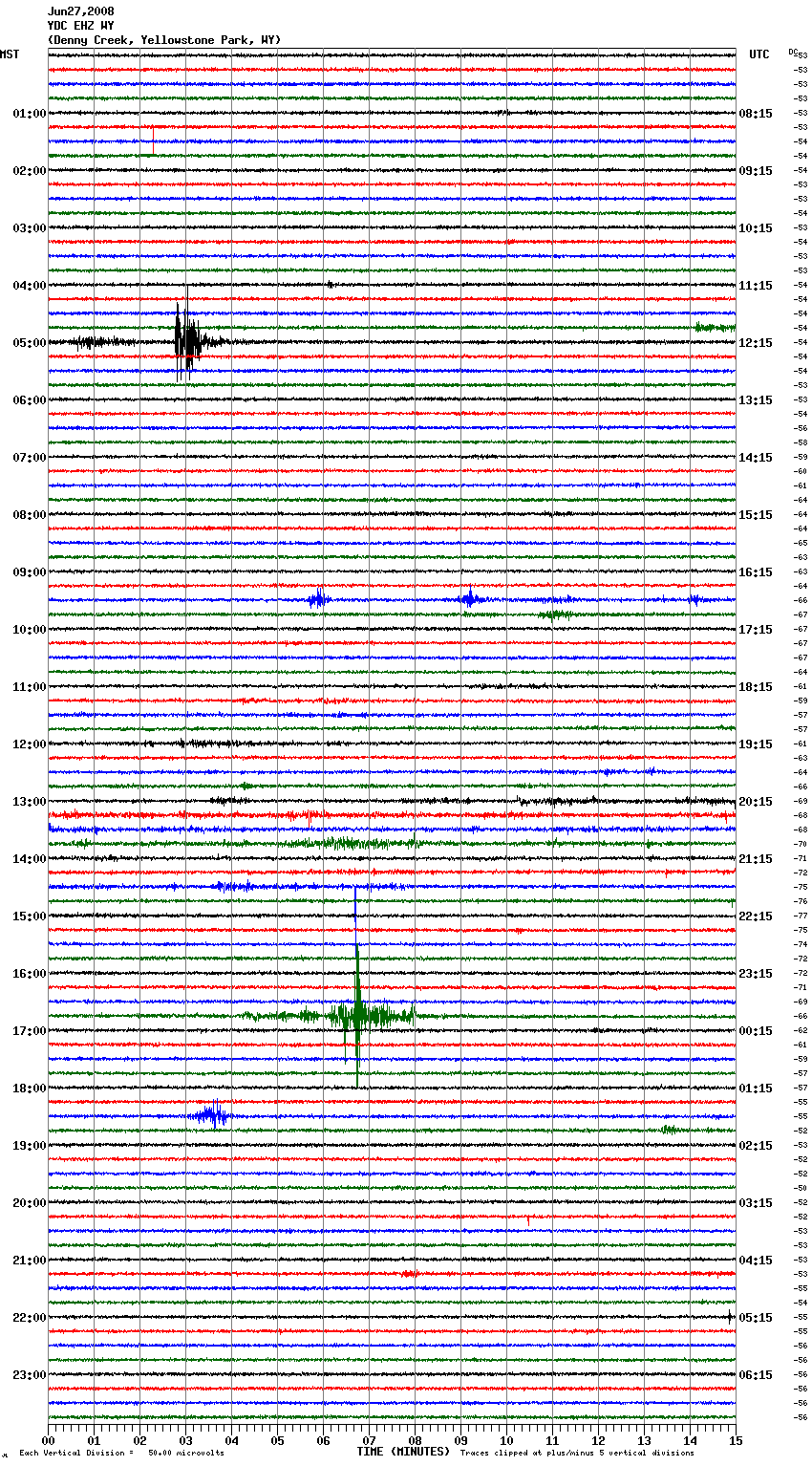This screenshot has width=812, height=1466.
Task: Select the 08:00 MST time label
Action: (x=30, y=515)
